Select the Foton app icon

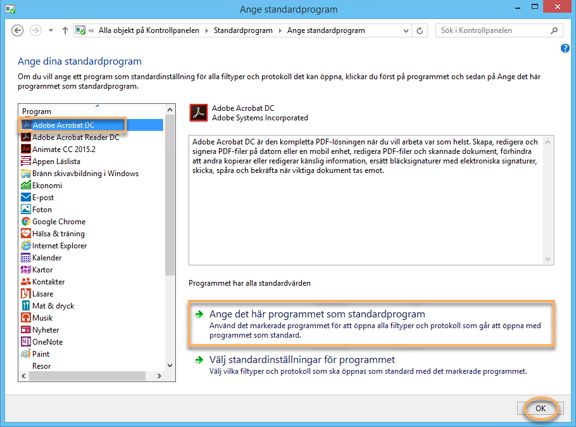coord(26,209)
